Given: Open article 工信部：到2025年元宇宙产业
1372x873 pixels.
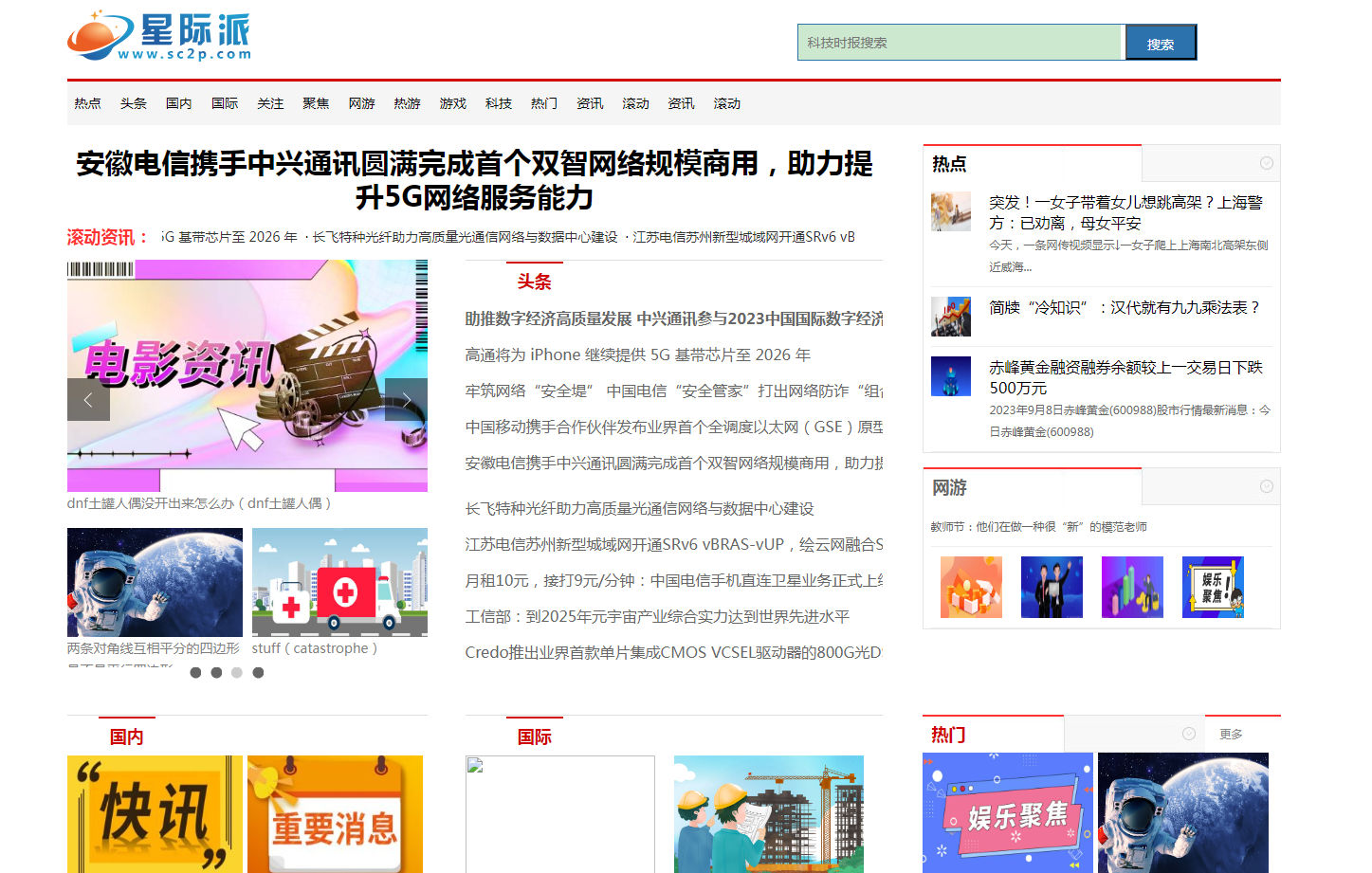Looking at the screenshot, I should [657, 616].
